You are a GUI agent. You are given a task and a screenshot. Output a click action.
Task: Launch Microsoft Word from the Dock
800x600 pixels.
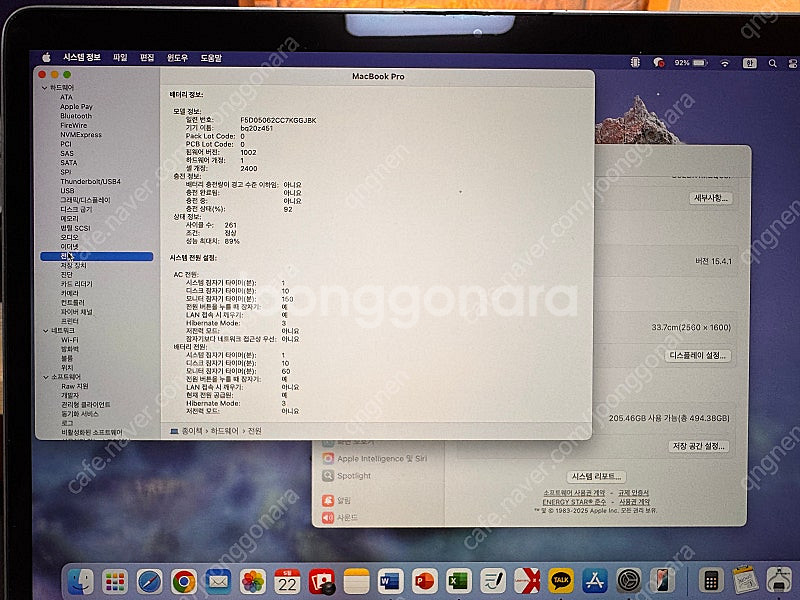tap(390, 581)
